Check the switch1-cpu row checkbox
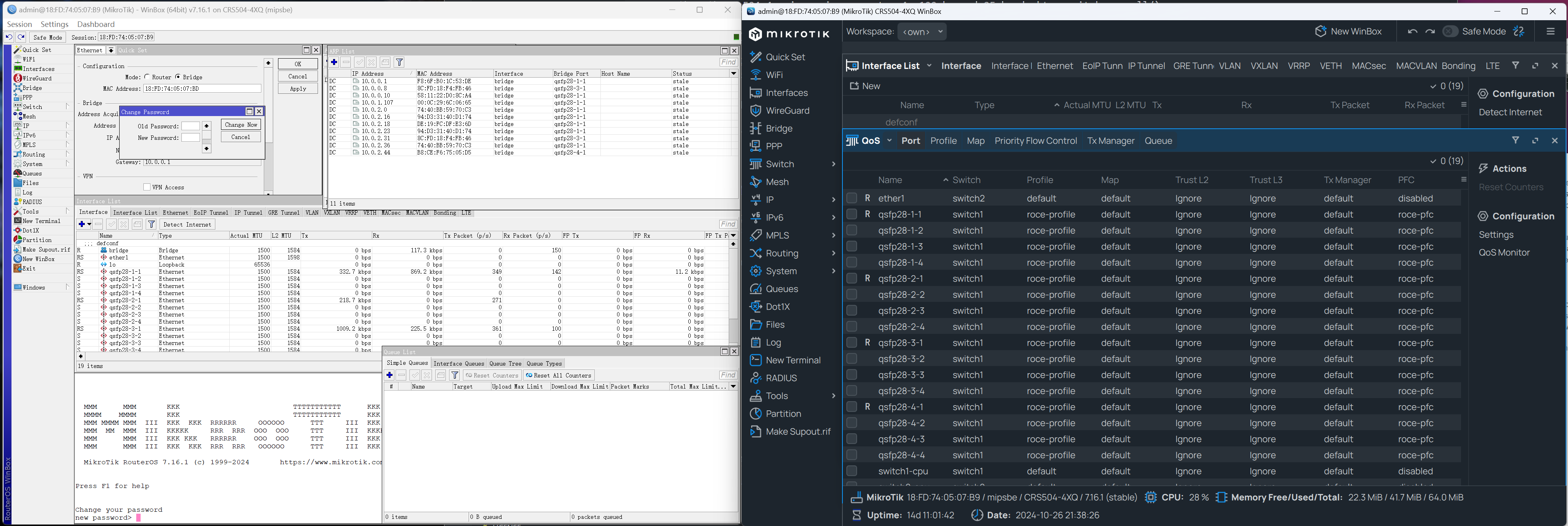 852,471
